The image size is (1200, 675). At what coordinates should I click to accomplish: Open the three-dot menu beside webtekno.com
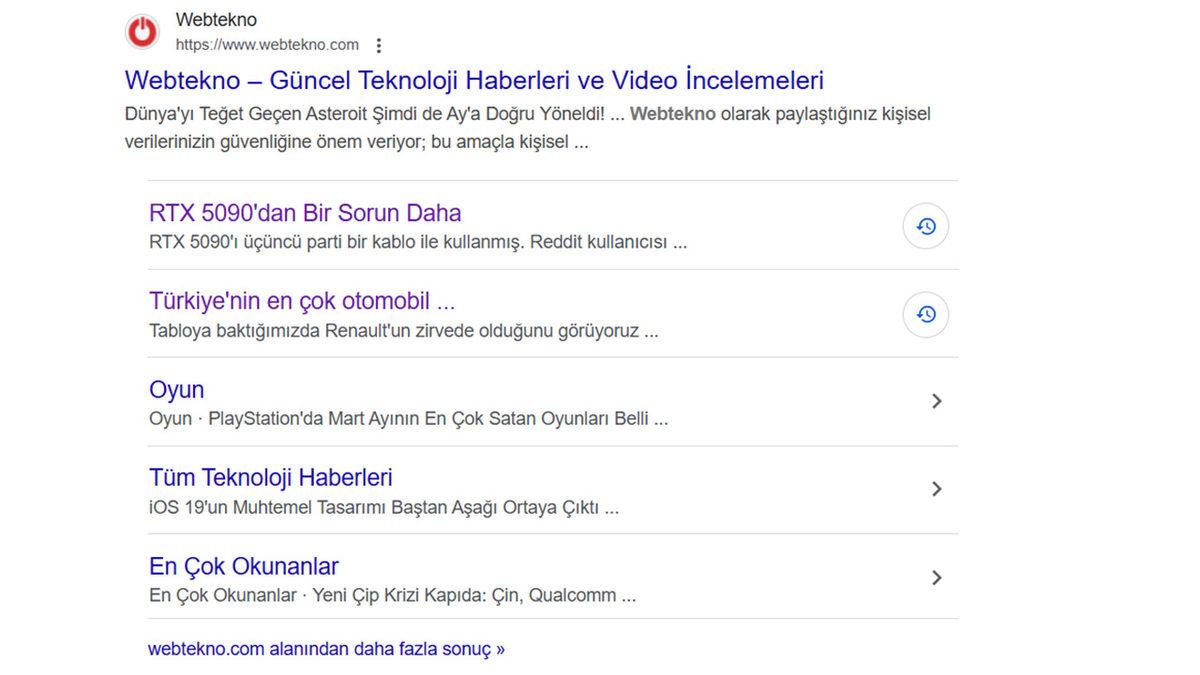click(x=378, y=45)
